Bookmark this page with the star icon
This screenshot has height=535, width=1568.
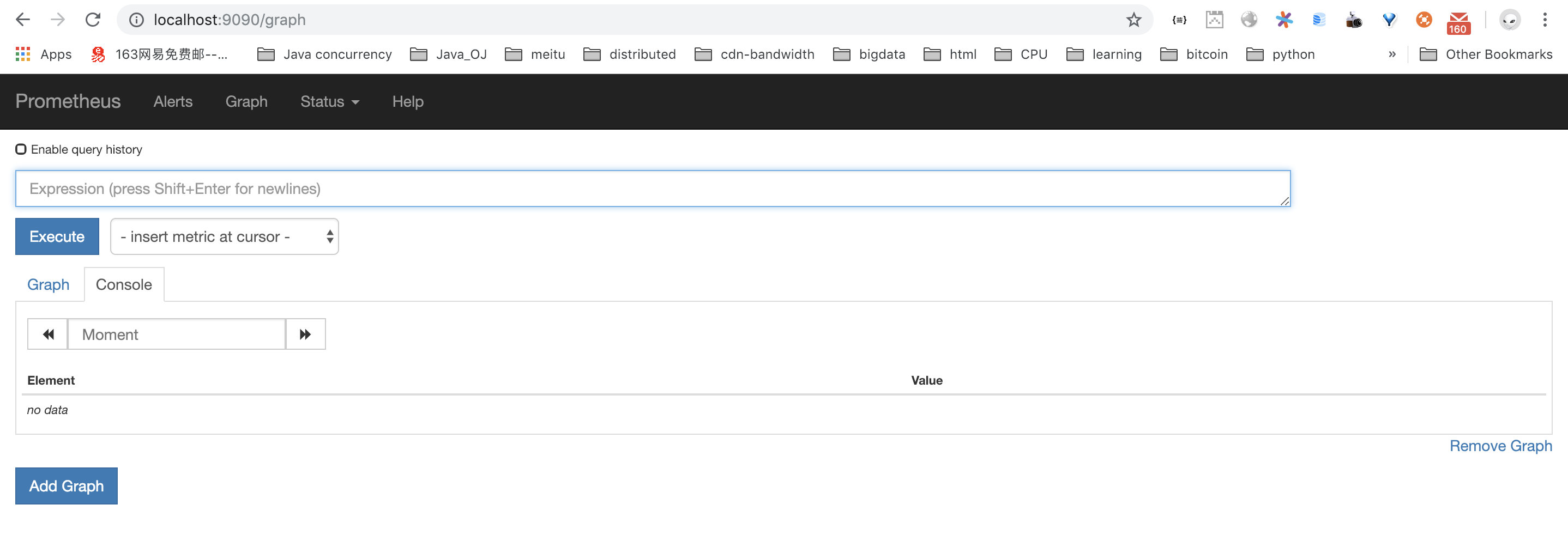[1133, 20]
